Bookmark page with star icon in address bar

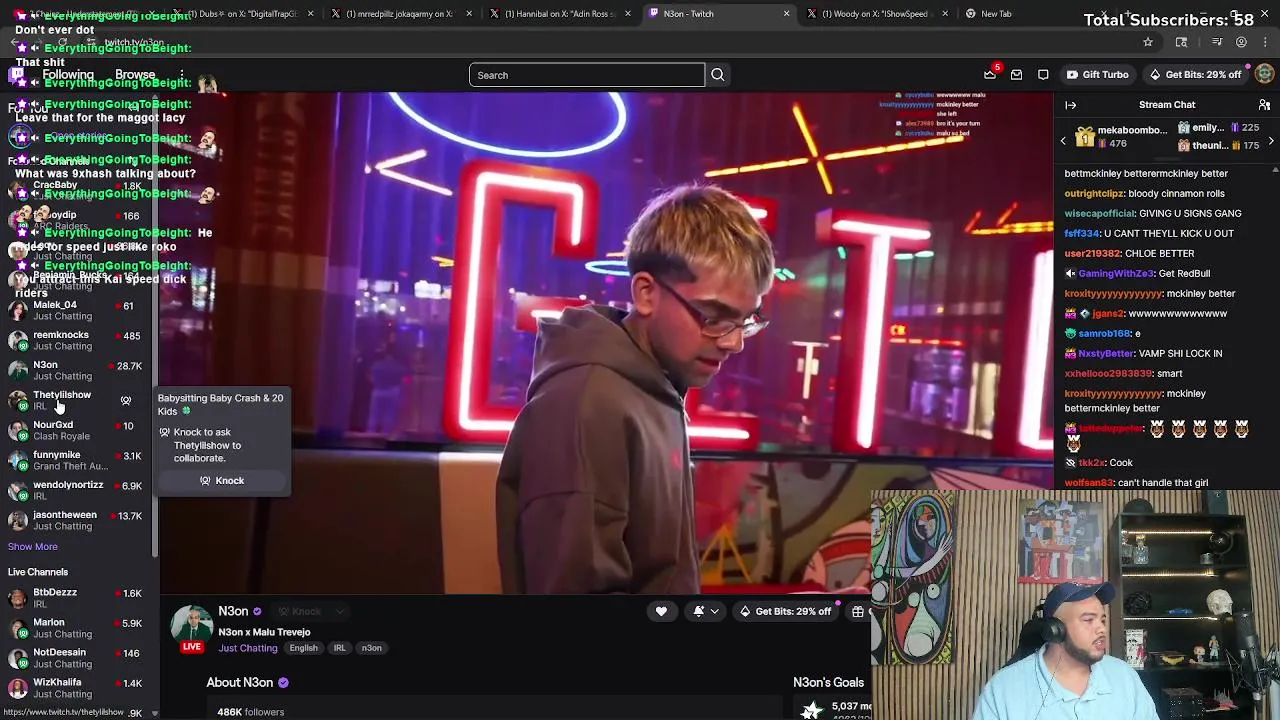coord(1148,42)
